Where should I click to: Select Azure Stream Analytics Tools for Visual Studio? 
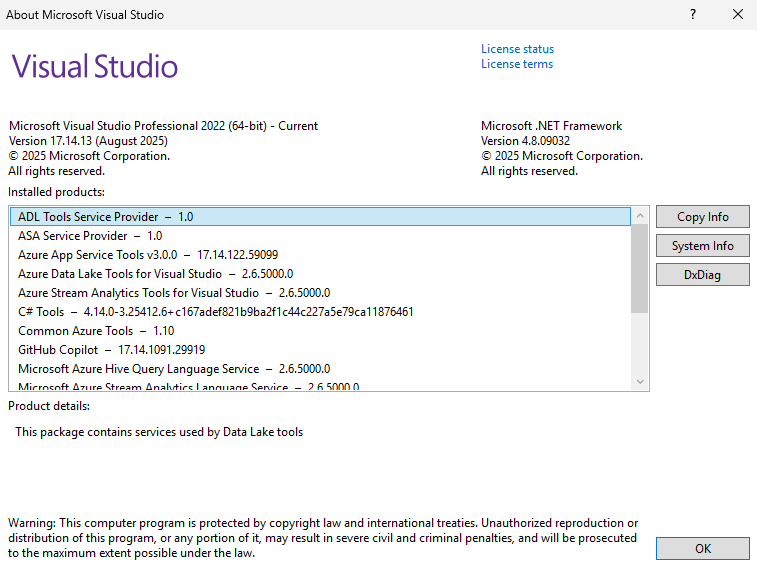(320, 293)
